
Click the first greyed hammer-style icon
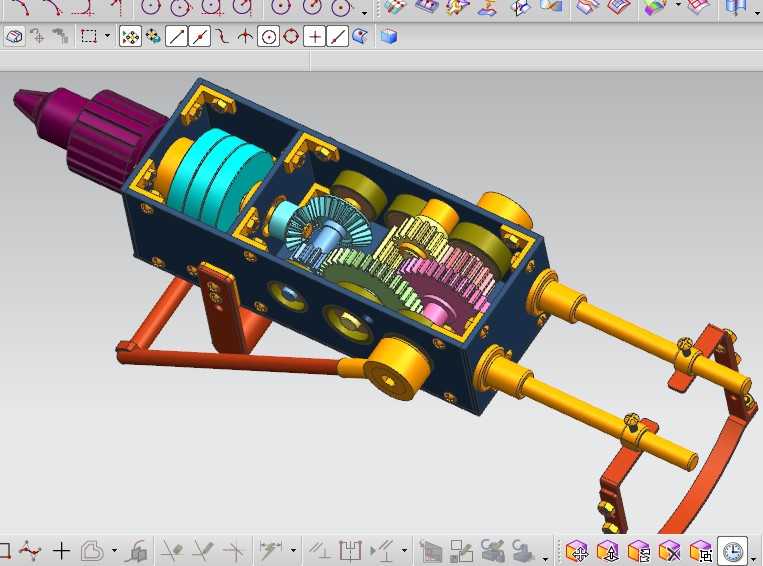click(492, 551)
